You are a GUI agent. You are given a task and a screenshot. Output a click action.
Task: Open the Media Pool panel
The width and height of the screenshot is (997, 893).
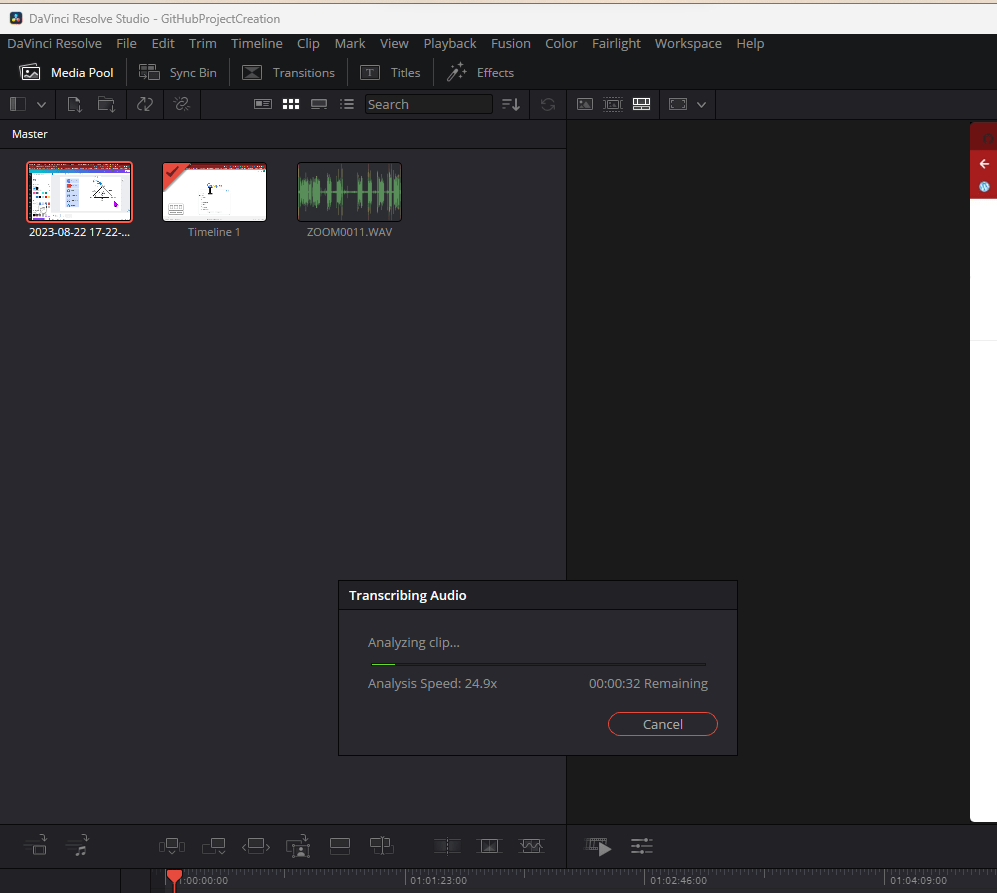[x=67, y=73]
